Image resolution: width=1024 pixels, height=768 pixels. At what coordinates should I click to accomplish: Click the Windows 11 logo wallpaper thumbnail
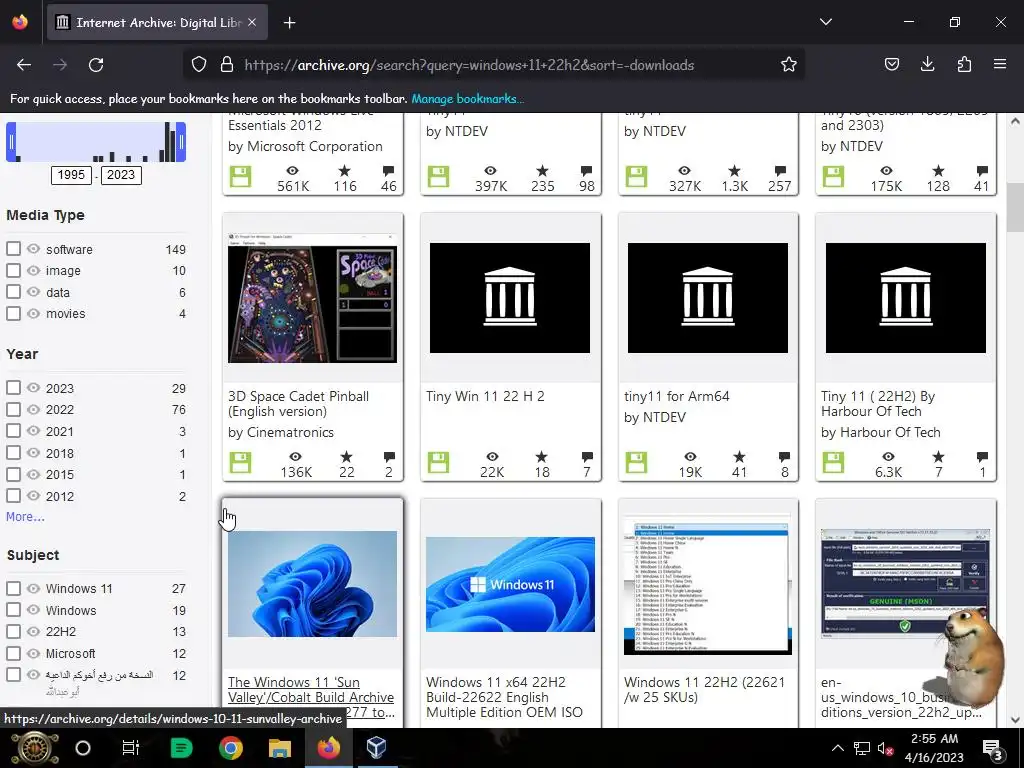click(x=510, y=584)
